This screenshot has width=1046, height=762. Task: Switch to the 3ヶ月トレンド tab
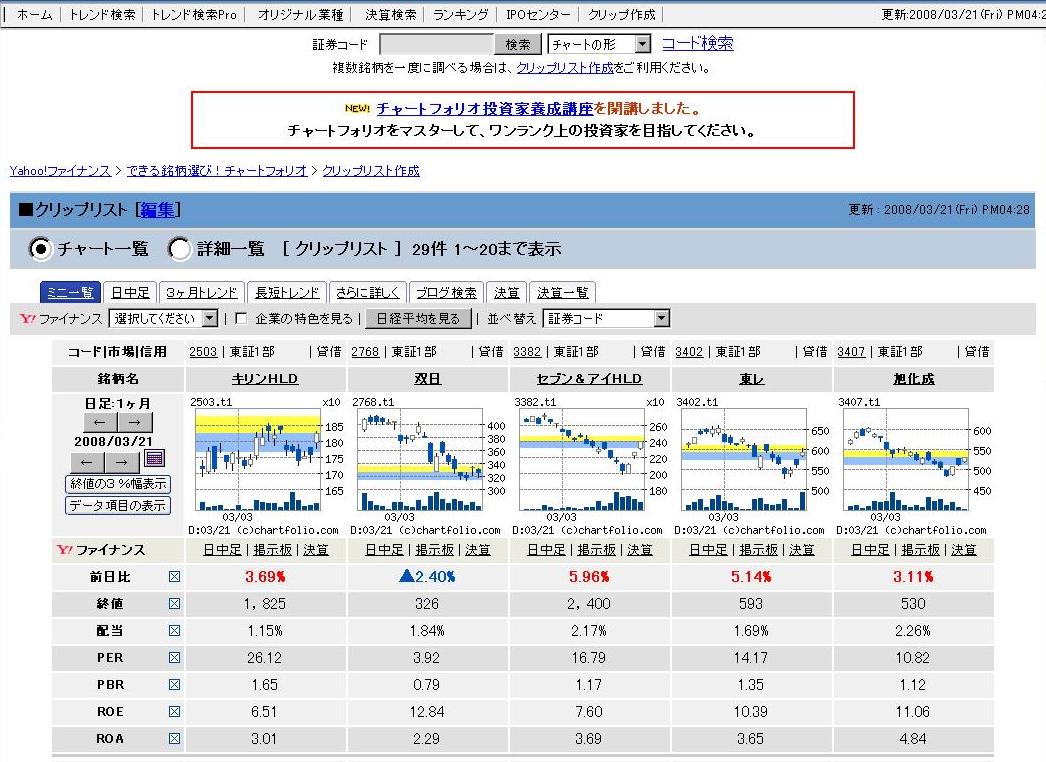click(203, 293)
